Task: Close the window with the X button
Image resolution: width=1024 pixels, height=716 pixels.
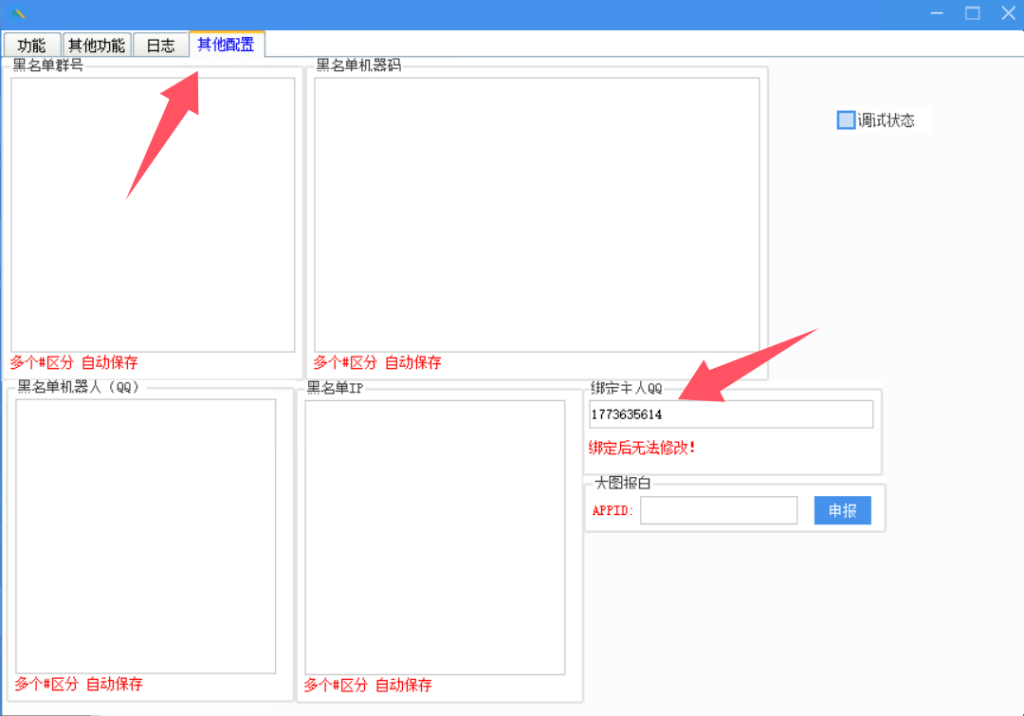Action: tap(1007, 13)
